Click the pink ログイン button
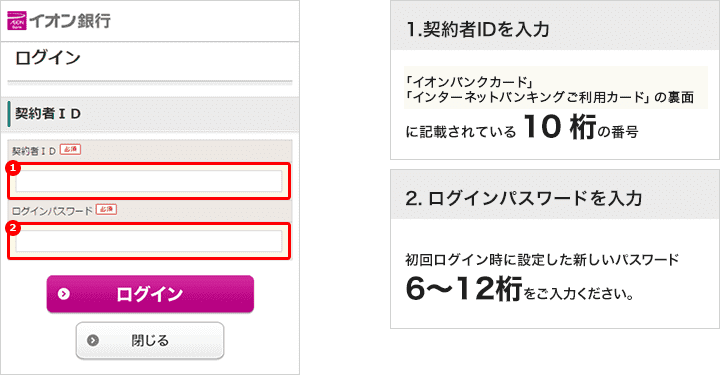Viewport: 720px width, 375px height. [150, 294]
